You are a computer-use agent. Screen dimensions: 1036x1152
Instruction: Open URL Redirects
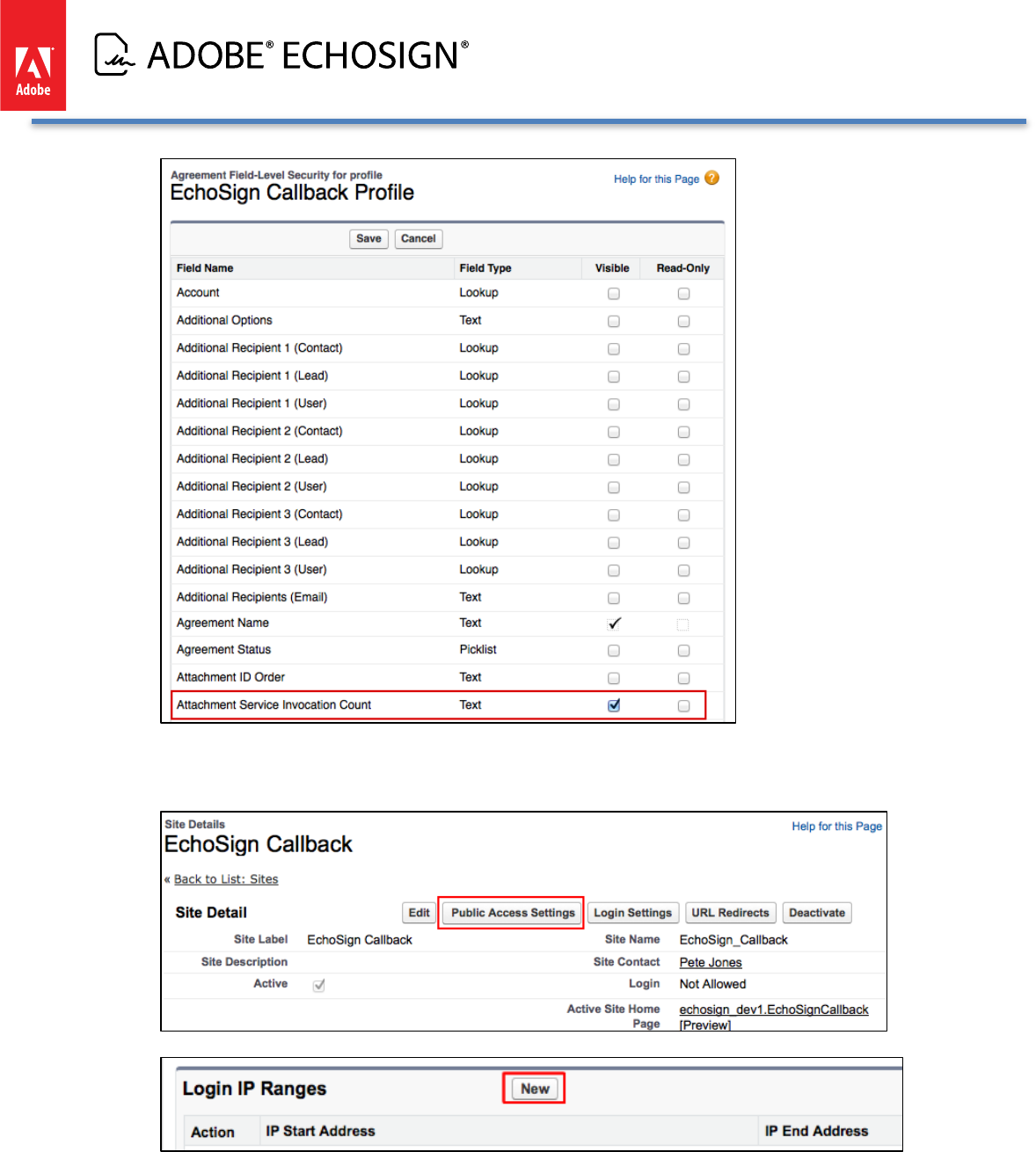click(x=730, y=913)
